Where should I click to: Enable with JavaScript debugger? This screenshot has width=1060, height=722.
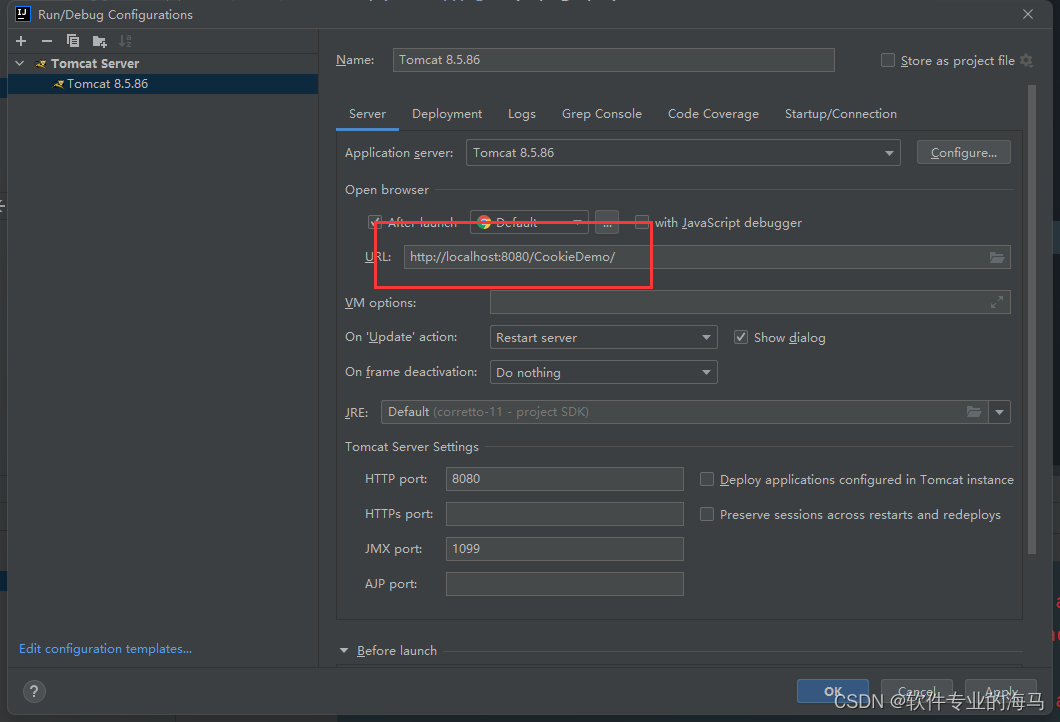642,222
